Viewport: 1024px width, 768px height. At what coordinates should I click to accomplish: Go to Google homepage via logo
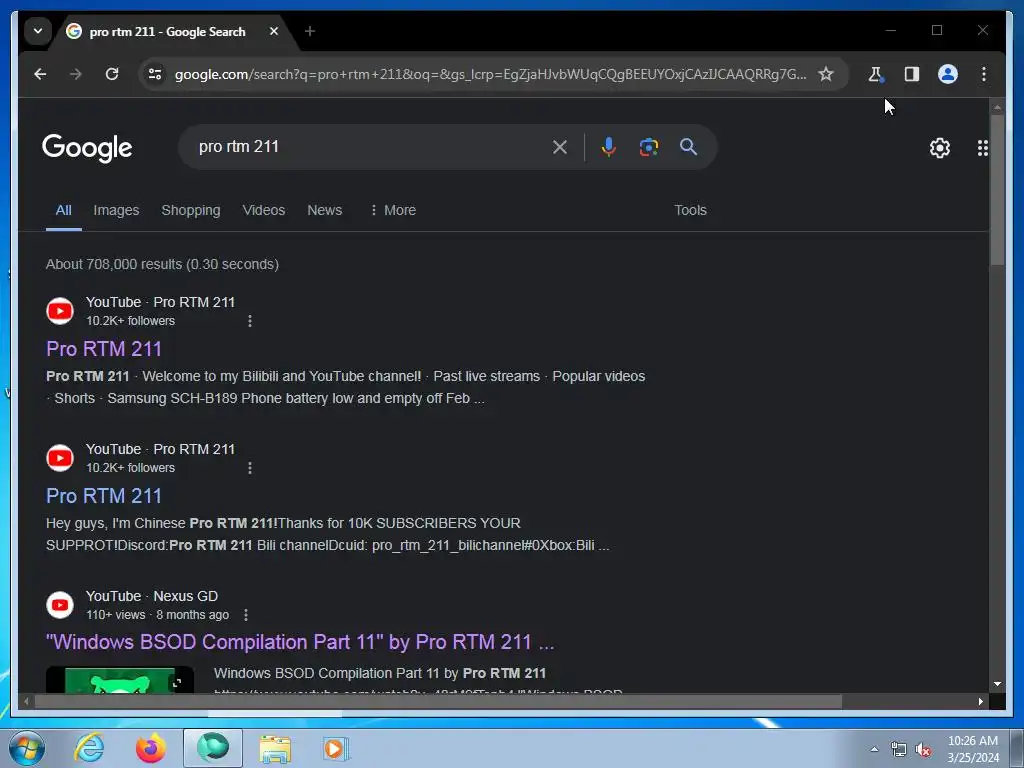[x=87, y=148]
